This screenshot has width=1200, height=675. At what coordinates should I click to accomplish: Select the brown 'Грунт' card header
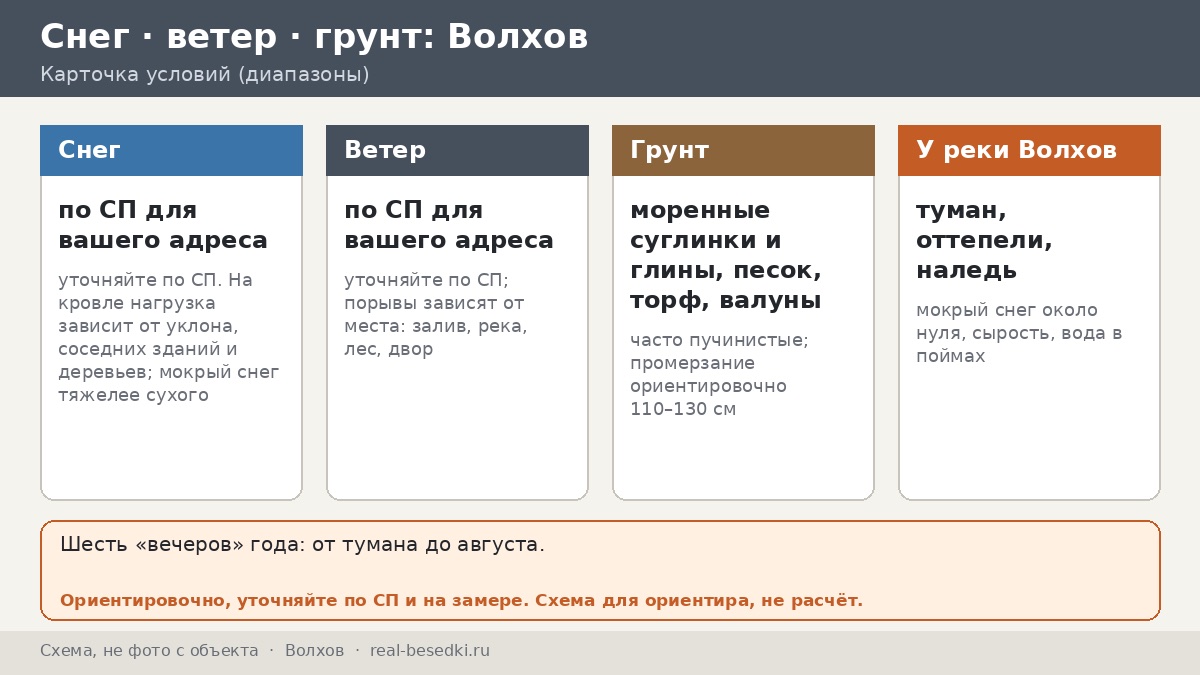click(743, 150)
